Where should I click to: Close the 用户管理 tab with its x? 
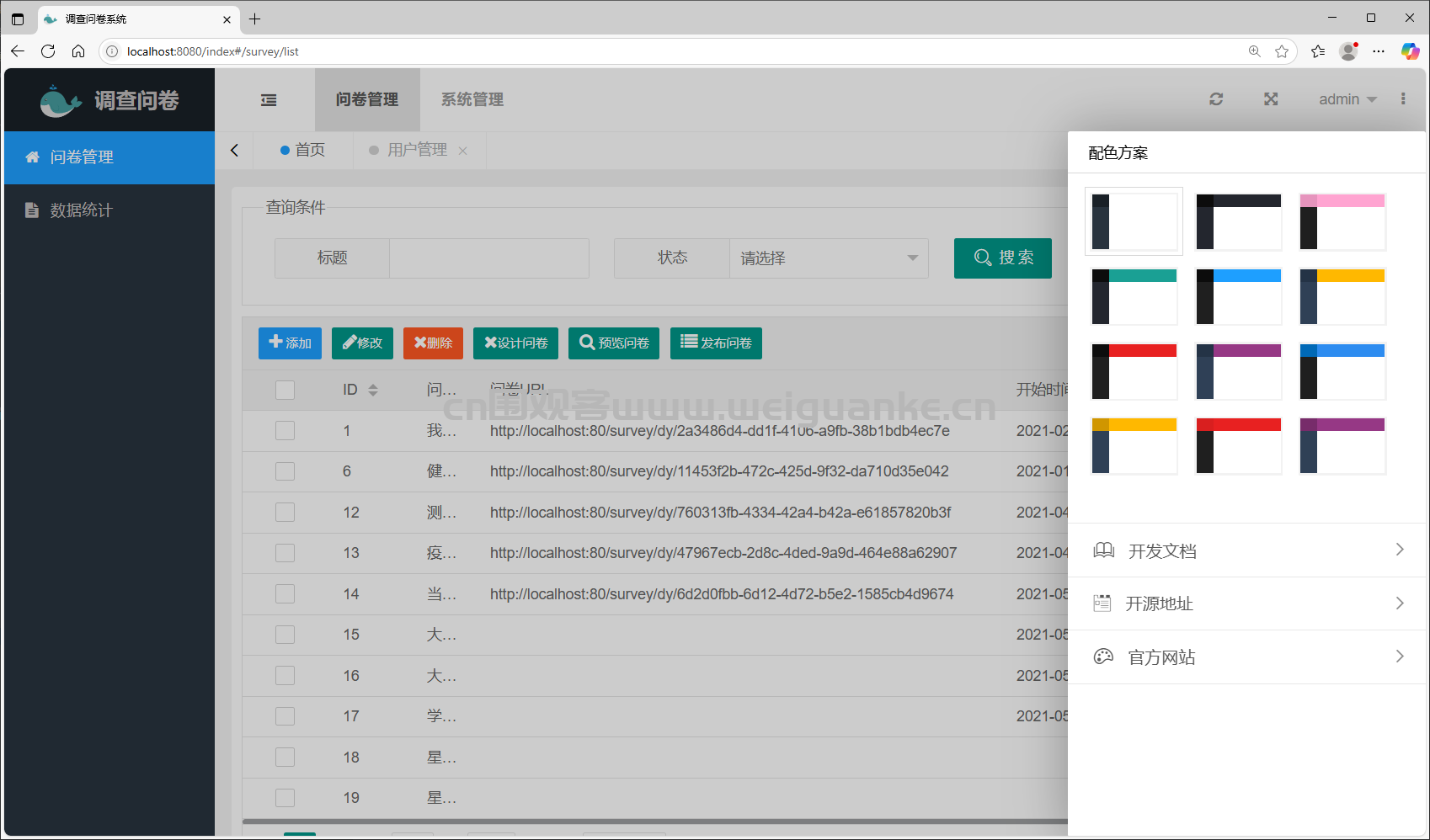(462, 151)
